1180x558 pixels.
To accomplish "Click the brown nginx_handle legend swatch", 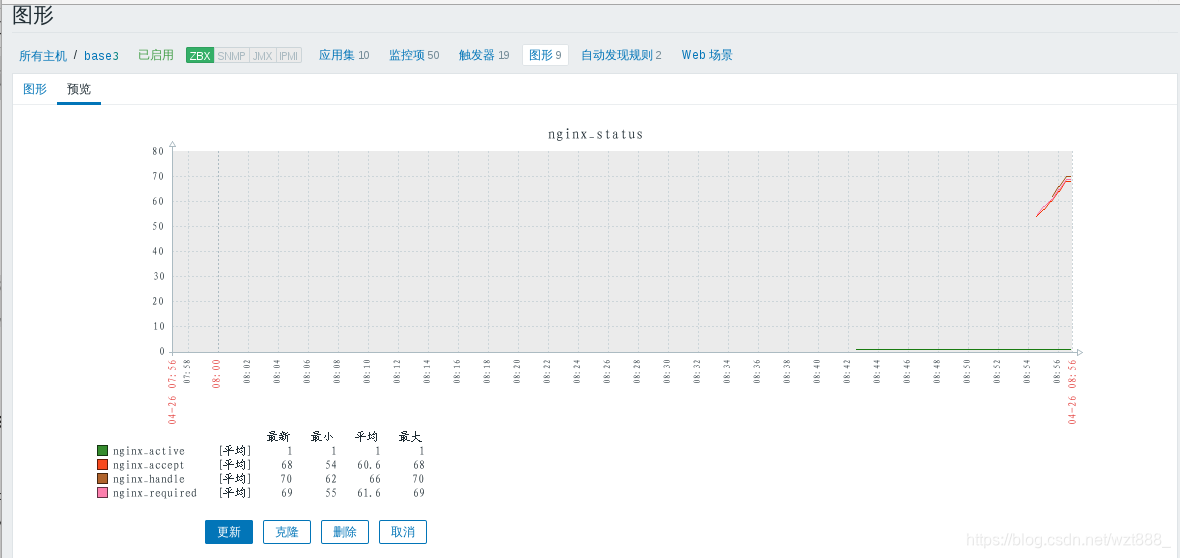I will click(103, 479).
